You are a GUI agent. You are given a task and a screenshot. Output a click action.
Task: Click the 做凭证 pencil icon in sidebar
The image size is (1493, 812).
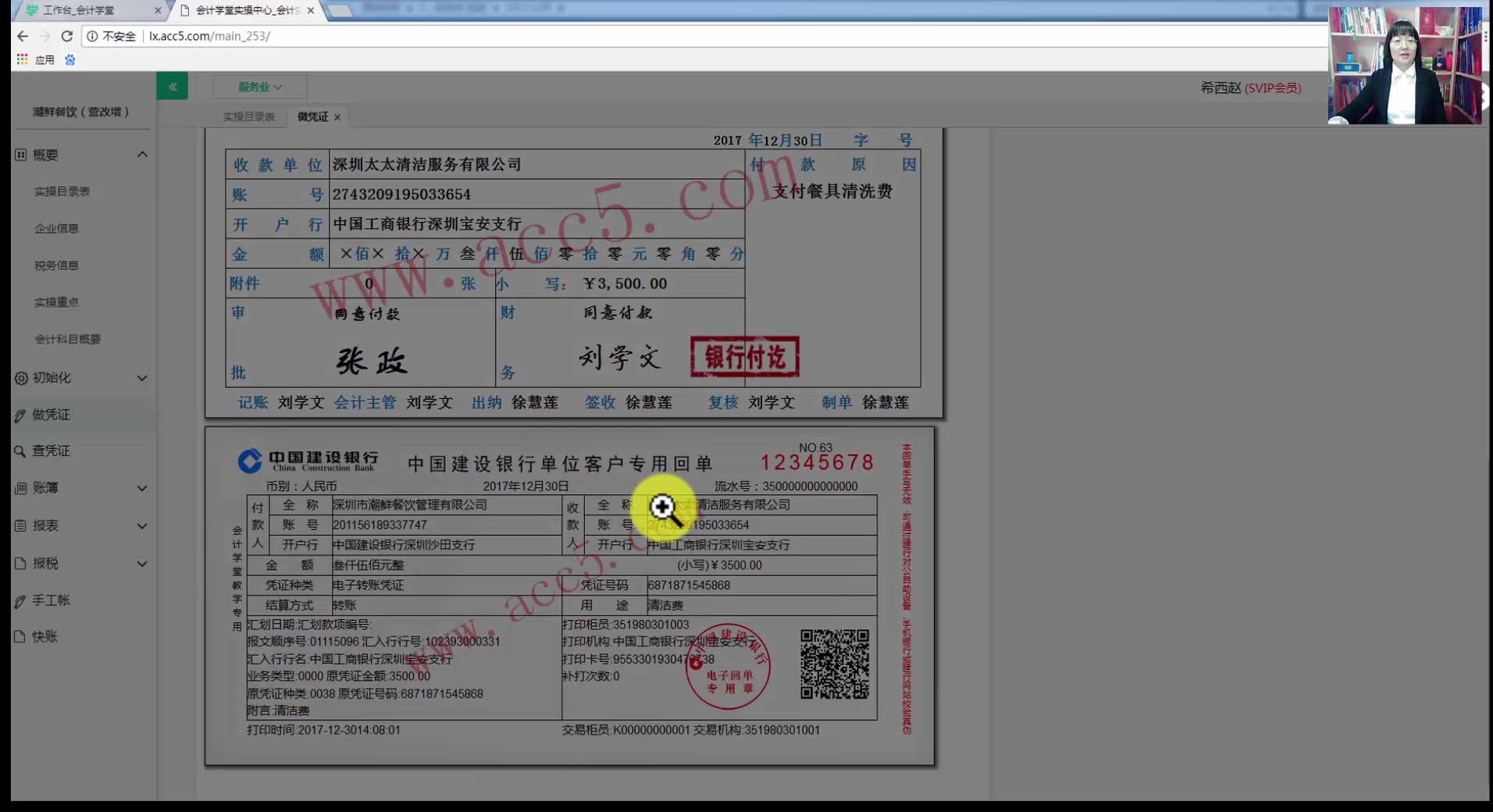tap(21, 415)
